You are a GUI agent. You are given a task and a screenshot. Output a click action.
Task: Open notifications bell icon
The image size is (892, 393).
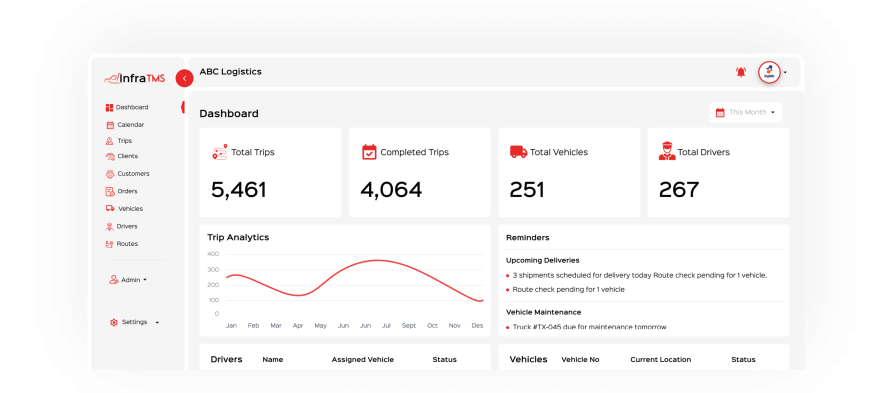click(740, 72)
